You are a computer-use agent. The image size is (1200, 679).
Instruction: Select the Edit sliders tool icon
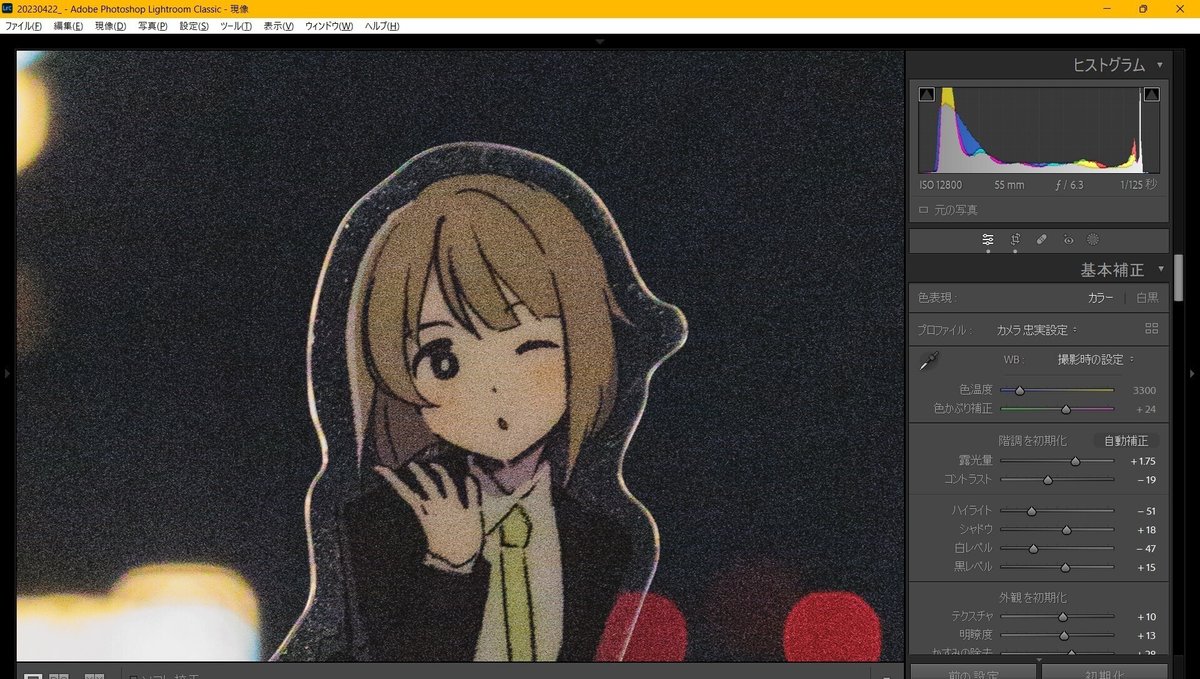988,240
